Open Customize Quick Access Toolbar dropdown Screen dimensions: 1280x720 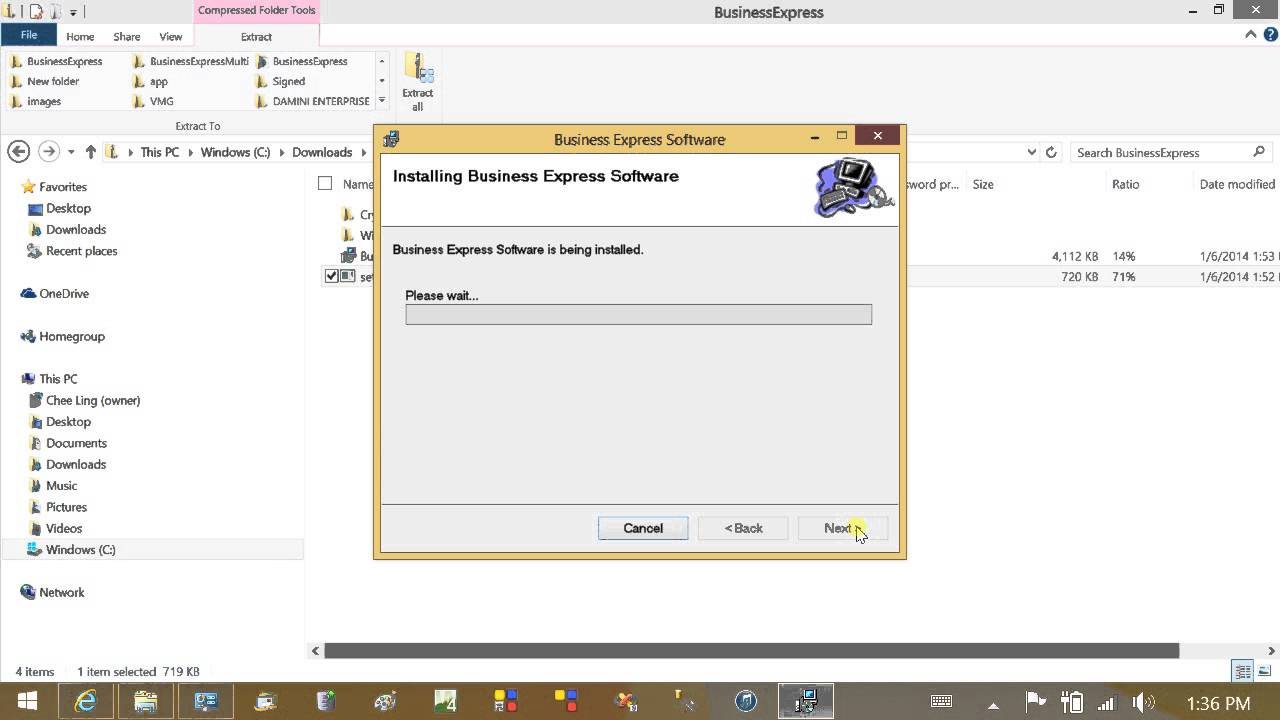click(x=74, y=12)
